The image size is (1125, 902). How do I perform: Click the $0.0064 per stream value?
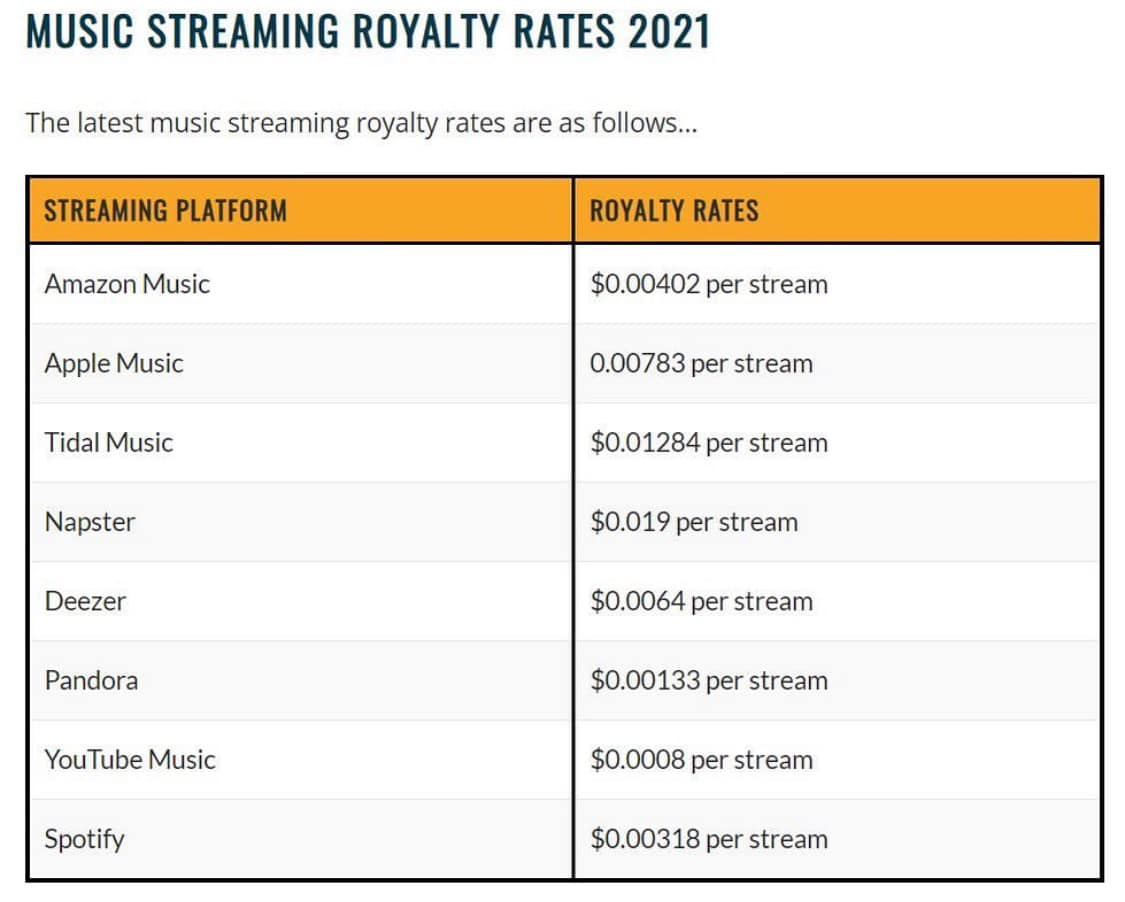(x=701, y=601)
